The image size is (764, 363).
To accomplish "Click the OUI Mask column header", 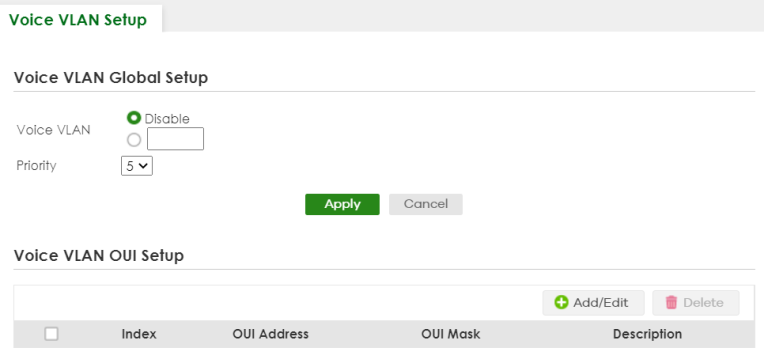I will pos(451,334).
